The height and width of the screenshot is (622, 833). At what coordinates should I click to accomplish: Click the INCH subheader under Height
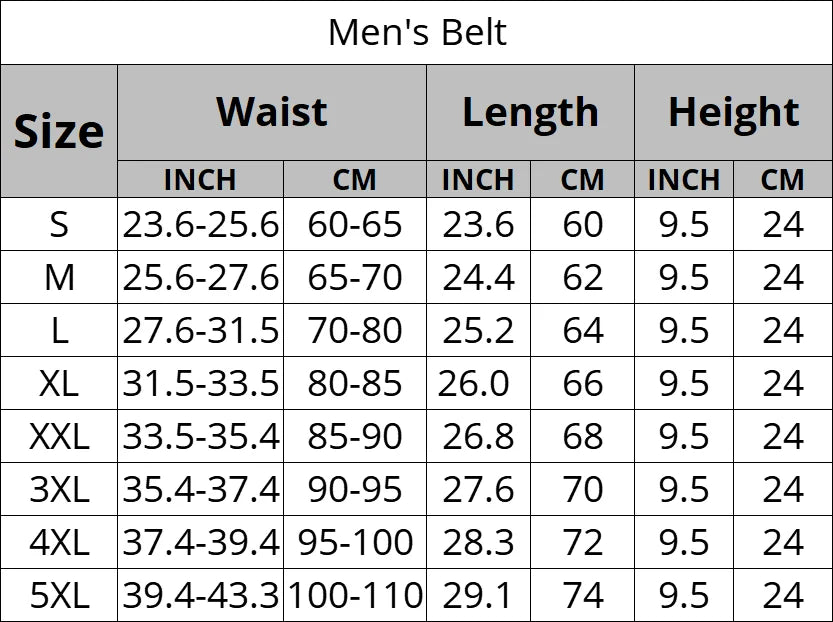pos(684,179)
